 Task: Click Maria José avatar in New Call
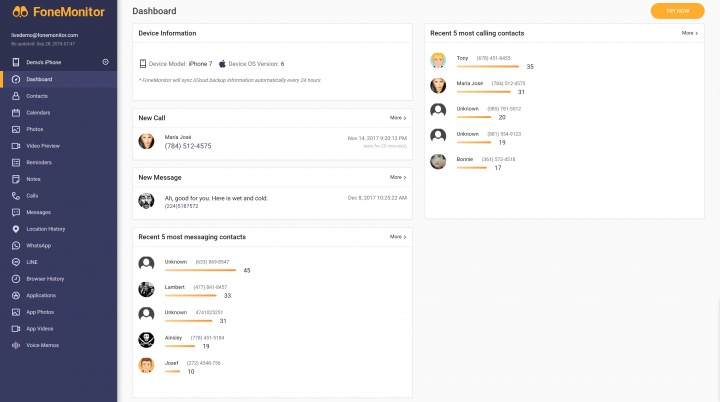pyautogui.click(x=146, y=141)
